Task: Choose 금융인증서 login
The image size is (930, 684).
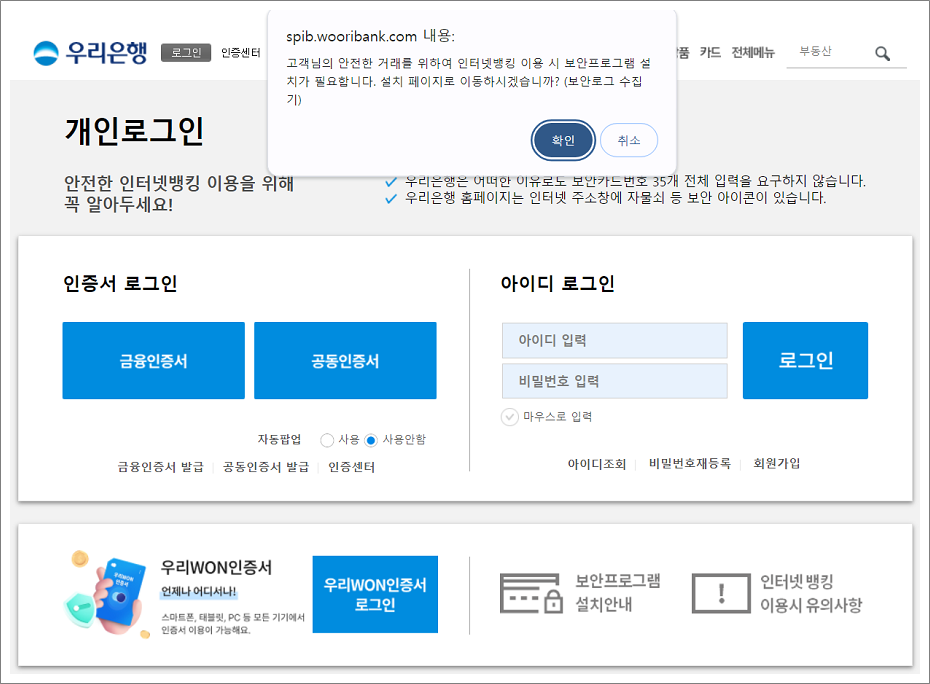Action: 154,361
